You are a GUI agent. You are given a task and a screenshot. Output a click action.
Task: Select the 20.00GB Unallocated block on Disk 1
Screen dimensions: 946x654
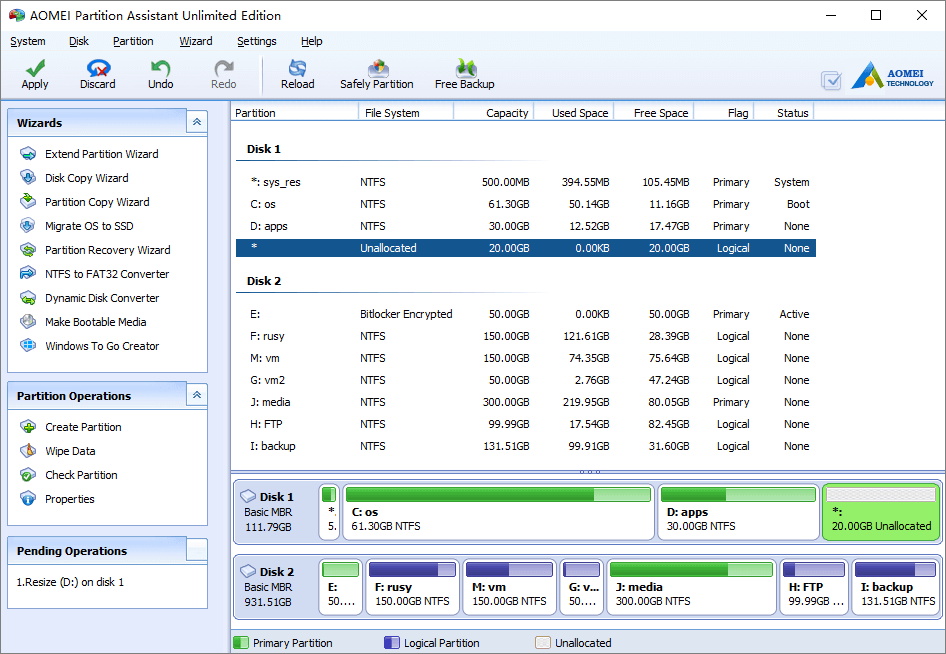[881, 512]
